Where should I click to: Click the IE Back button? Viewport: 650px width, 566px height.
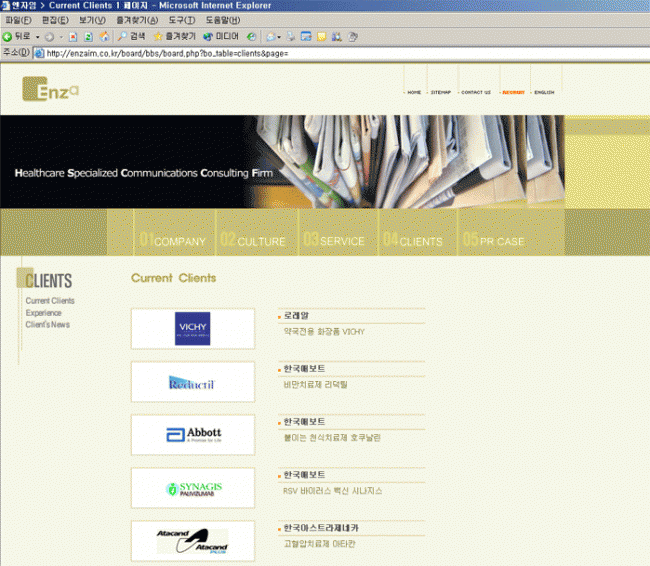click(16, 36)
